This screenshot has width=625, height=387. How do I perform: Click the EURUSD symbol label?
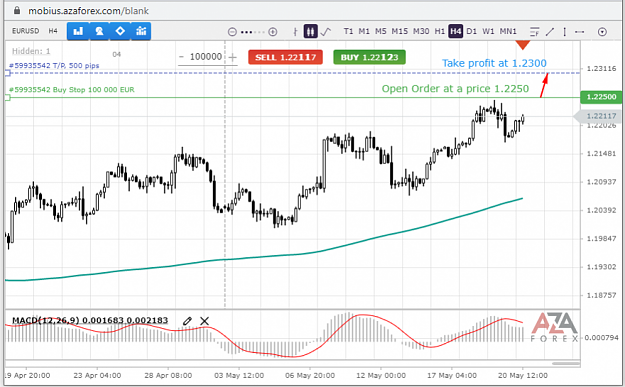click(x=26, y=31)
